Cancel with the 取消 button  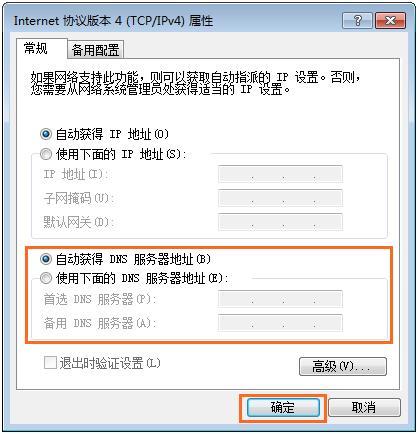tap(364, 407)
